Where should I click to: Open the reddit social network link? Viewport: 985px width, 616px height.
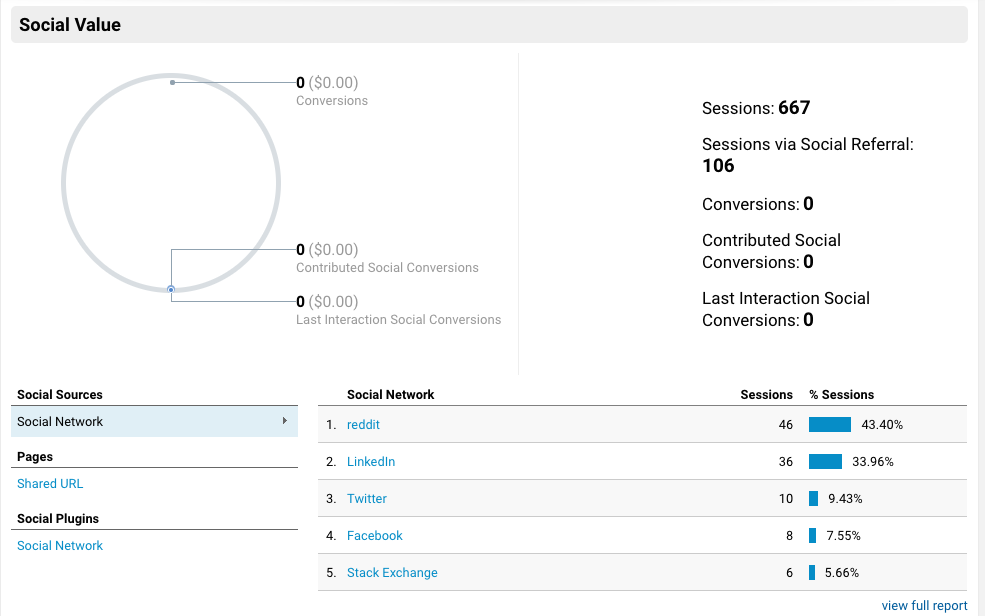pos(363,424)
